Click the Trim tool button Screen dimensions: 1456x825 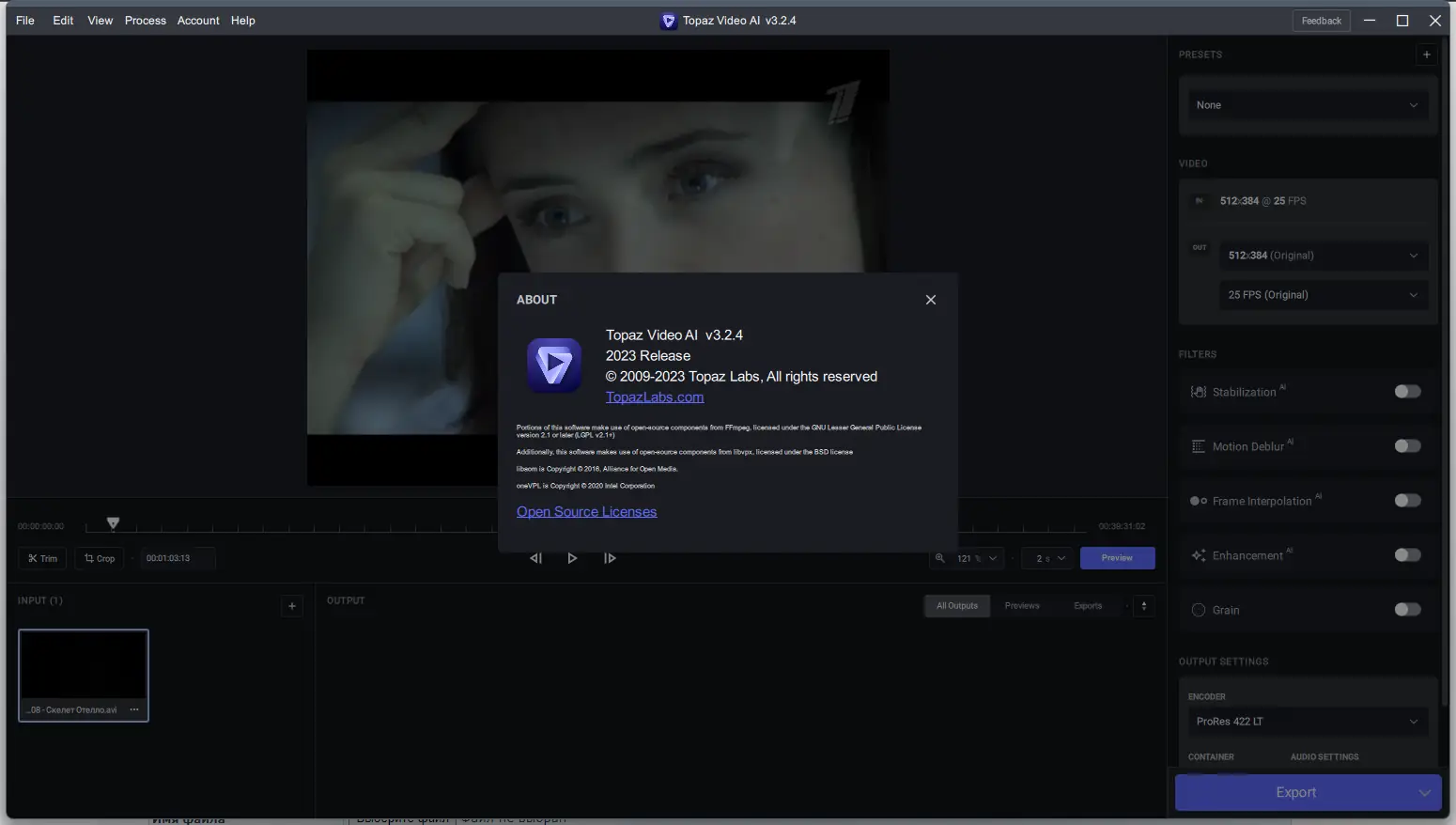(42, 558)
